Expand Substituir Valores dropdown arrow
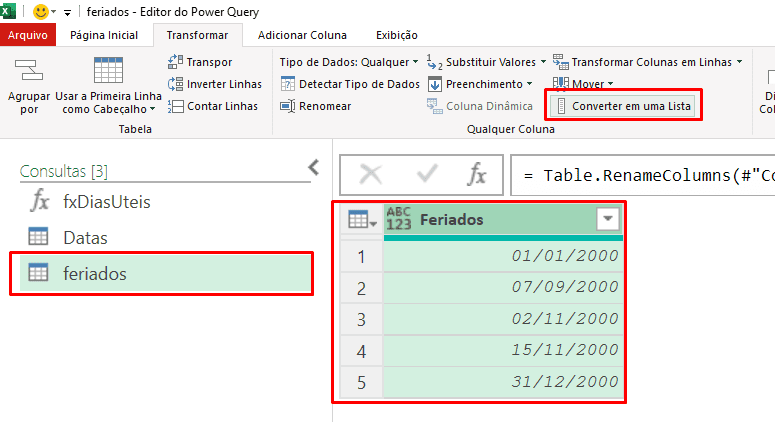 tap(543, 62)
